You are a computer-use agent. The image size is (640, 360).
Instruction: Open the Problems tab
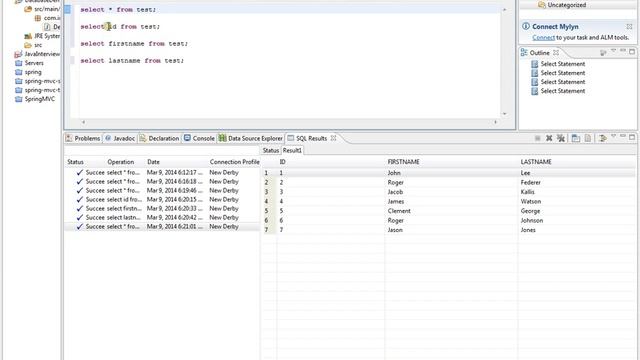(83, 138)
